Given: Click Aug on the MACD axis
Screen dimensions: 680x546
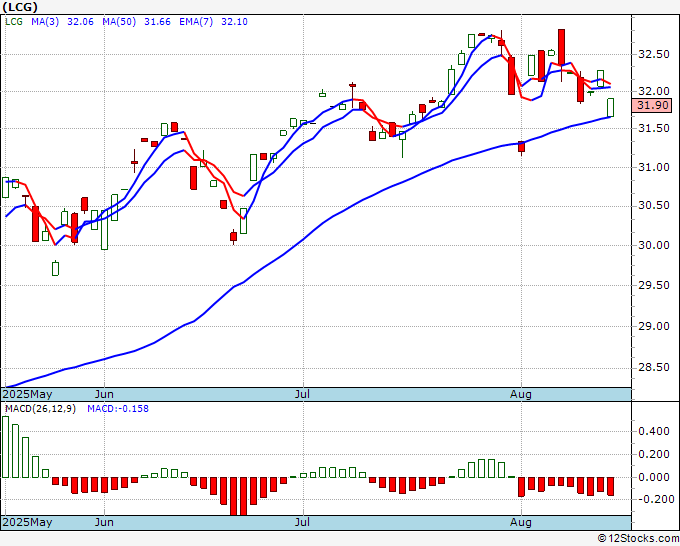Looking at the screenshot, I should point(521,522).
